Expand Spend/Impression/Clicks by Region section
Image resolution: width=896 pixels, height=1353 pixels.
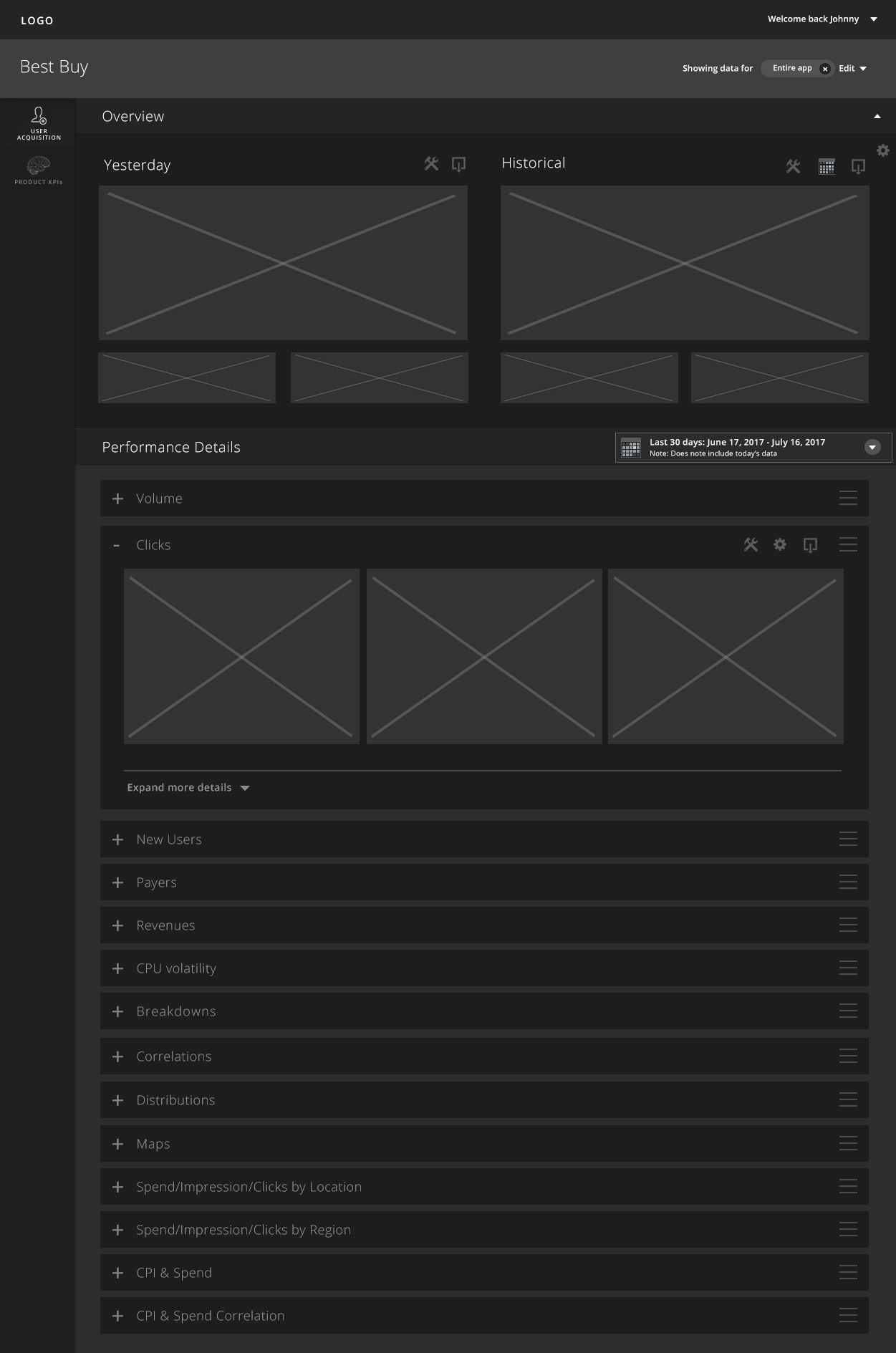pyautogui.click(x=118, y=1230)
